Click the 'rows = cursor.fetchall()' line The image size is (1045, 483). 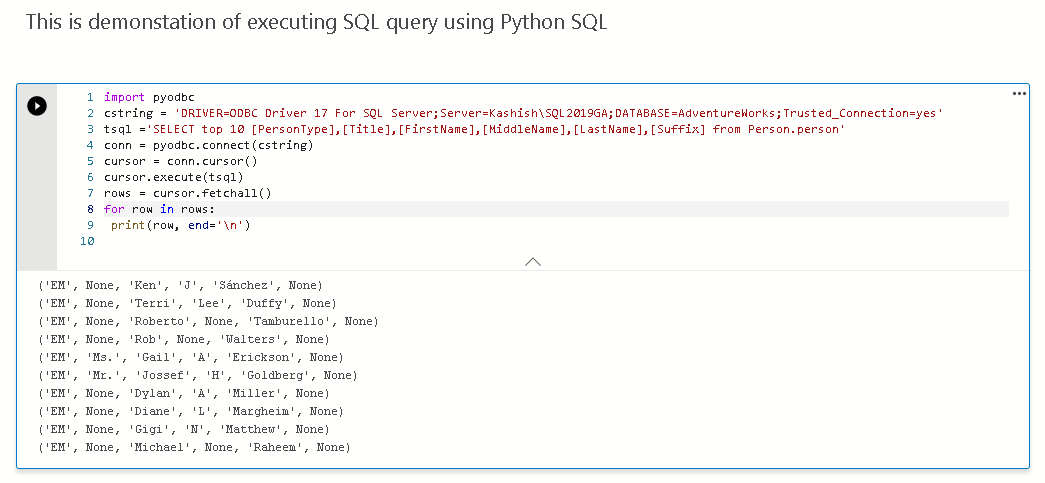[187, 193]
